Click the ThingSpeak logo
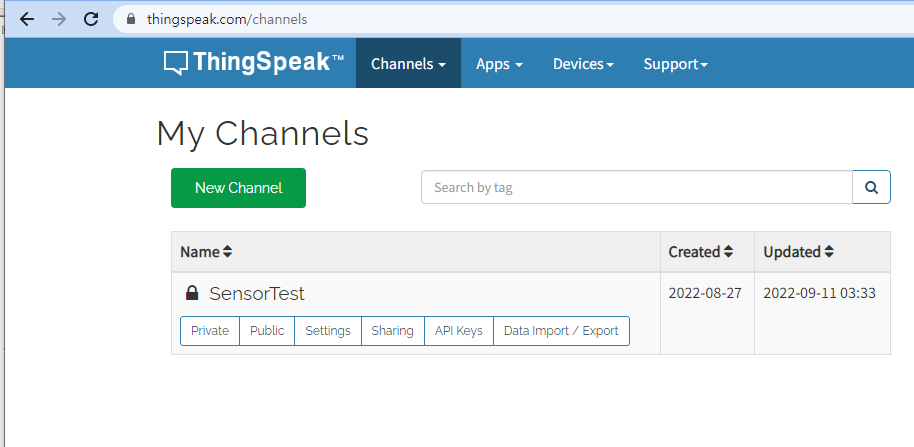 tap(254, 63)
